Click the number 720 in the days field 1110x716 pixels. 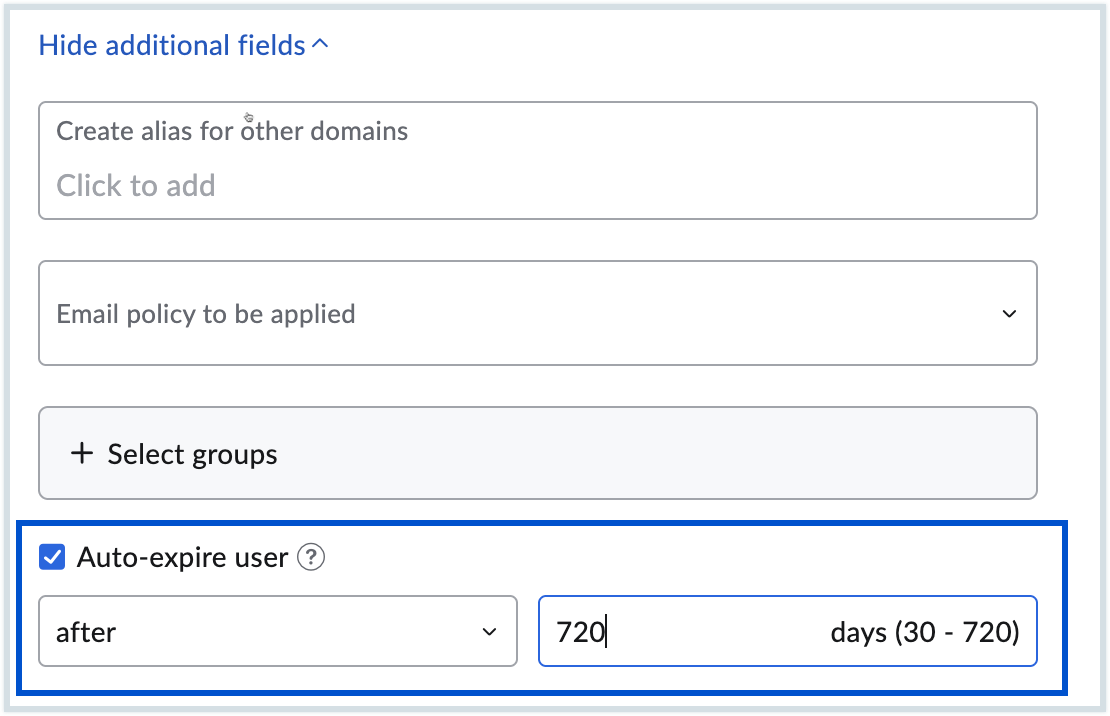click(580, 632)
